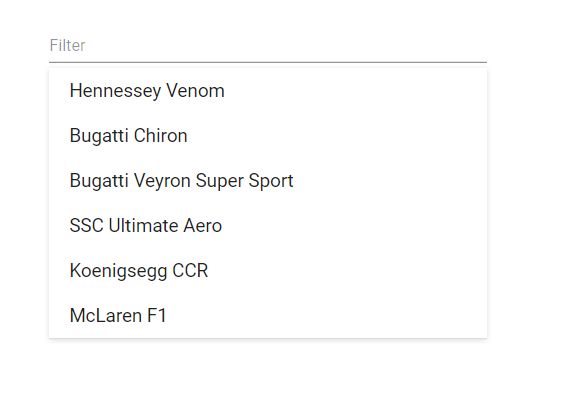
Task: Click the word Hennessey in the list
Action: [115, 91]
